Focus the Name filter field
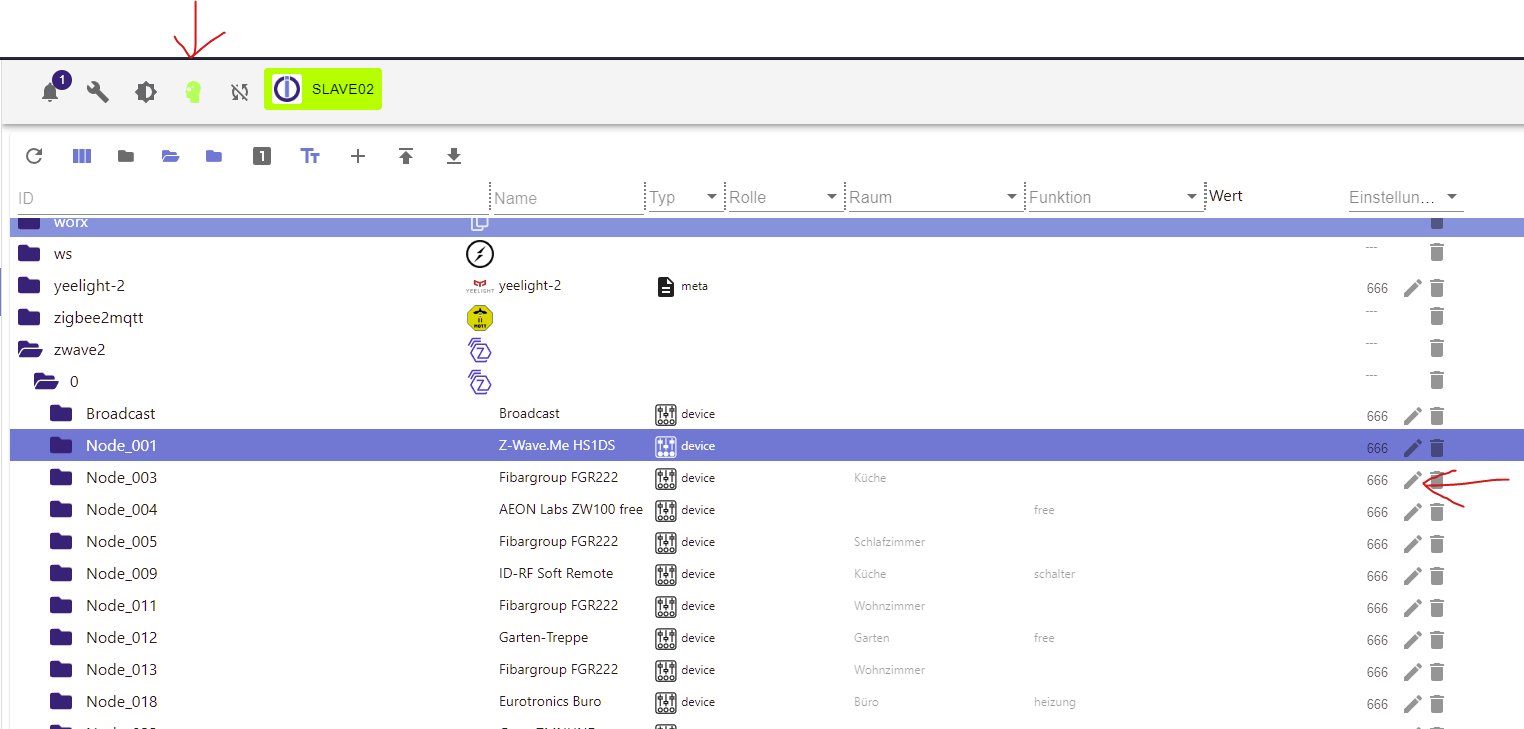Image resolution: width=1524 pixels, height=729 pixels. 568,198
